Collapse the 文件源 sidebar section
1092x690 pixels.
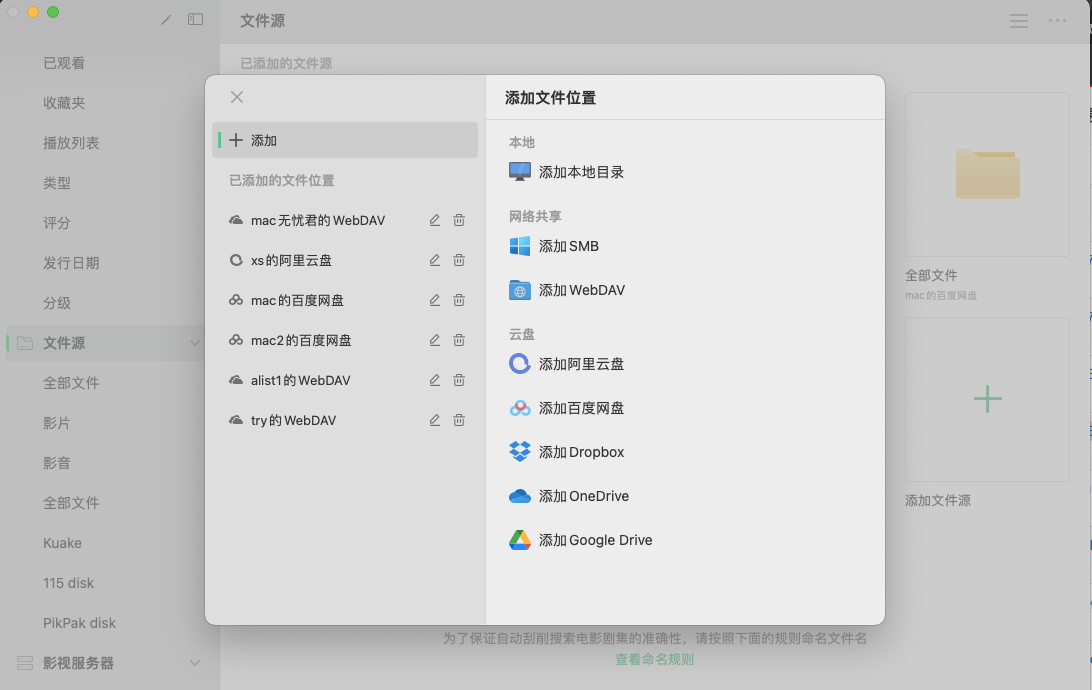[195, 343]
